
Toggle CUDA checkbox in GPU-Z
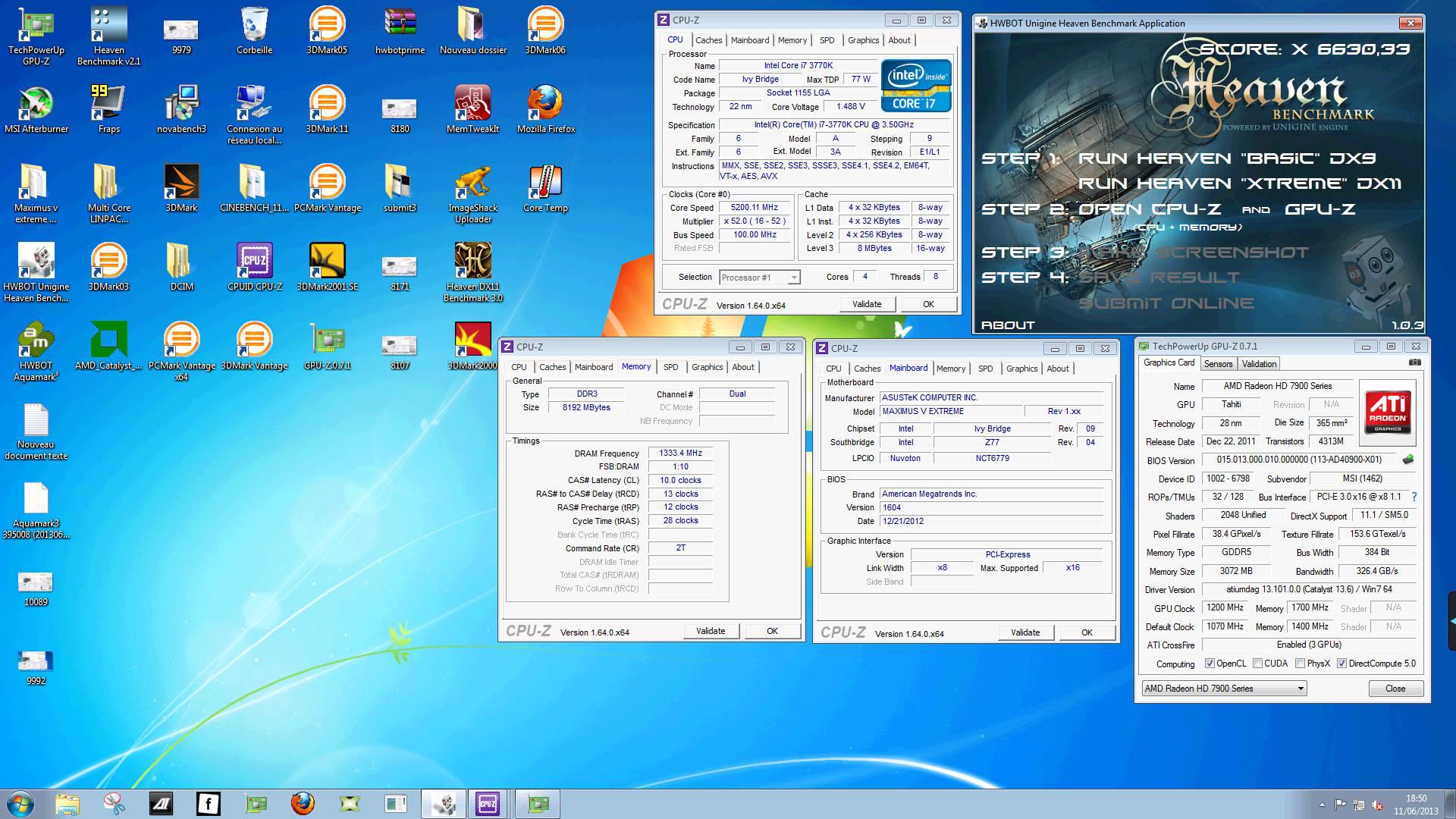pos(1257,664)
